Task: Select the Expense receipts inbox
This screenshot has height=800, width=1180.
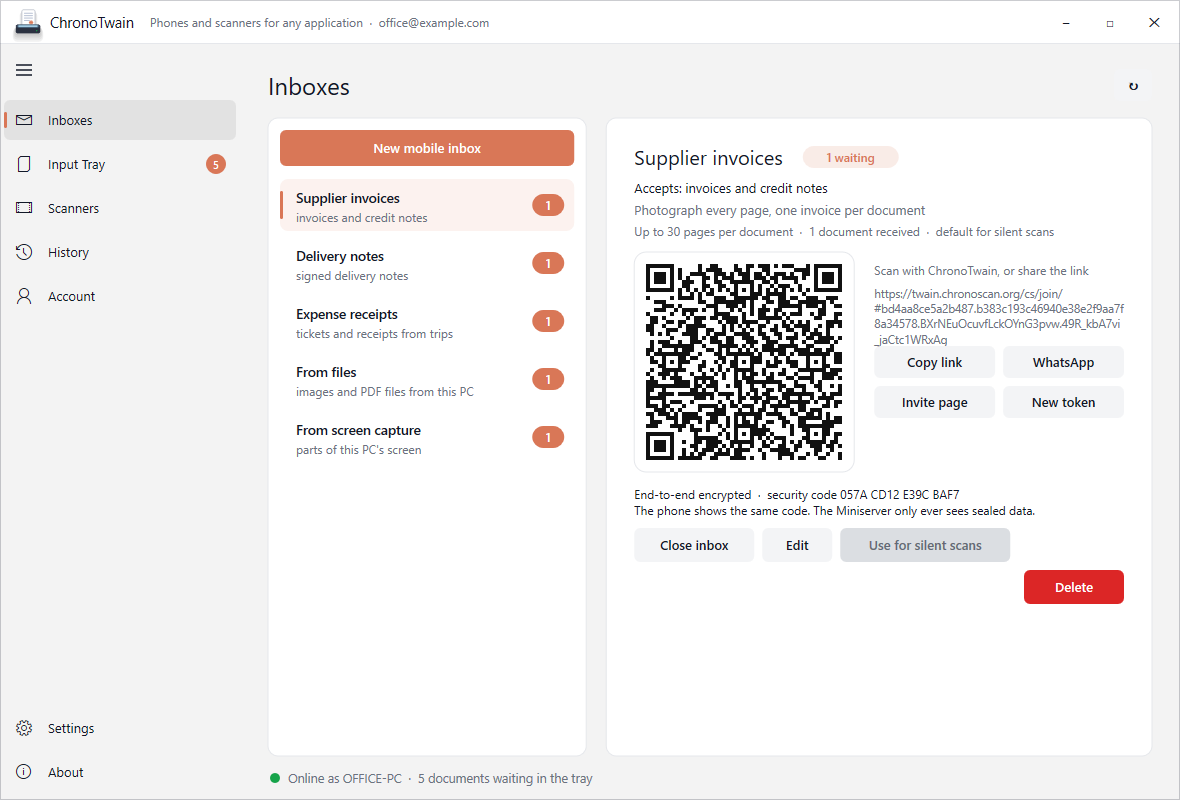Action: (427, 321)
